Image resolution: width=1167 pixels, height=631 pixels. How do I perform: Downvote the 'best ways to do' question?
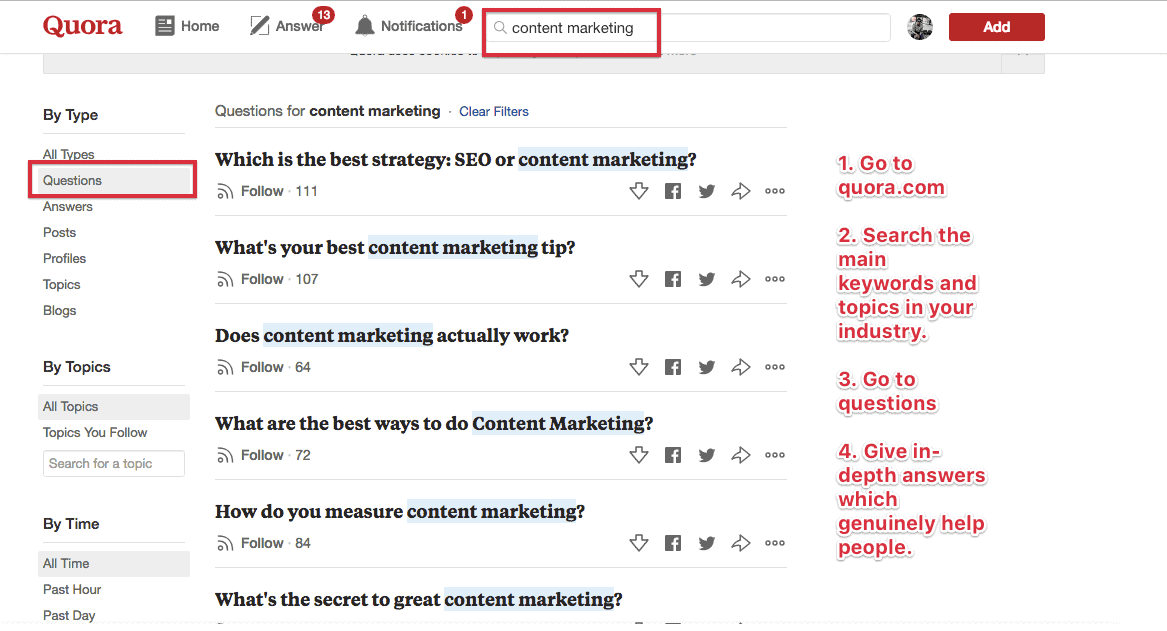(x=639, y=455)
